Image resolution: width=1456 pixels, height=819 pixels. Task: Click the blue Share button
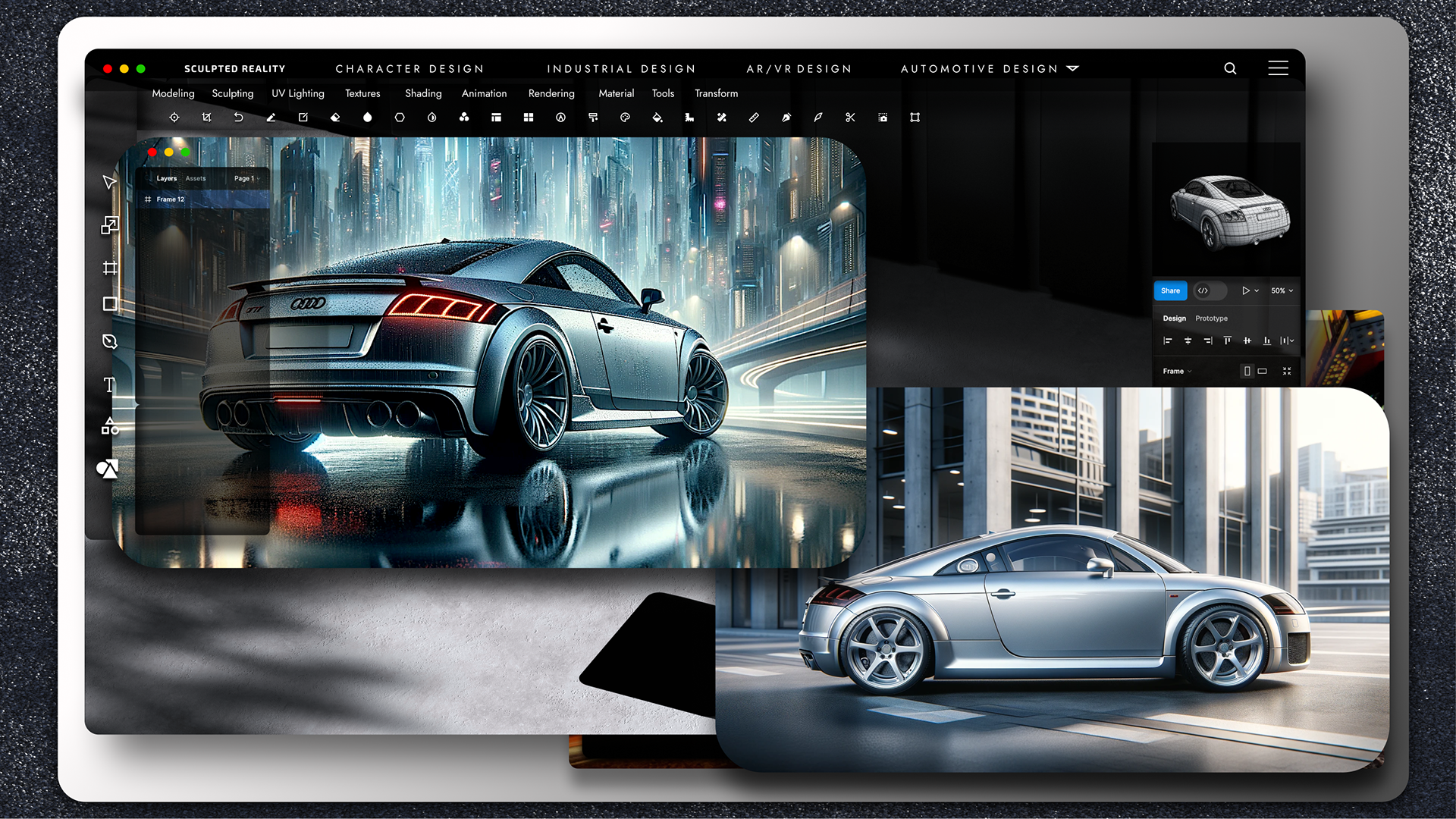click(x=1170, y=290)
